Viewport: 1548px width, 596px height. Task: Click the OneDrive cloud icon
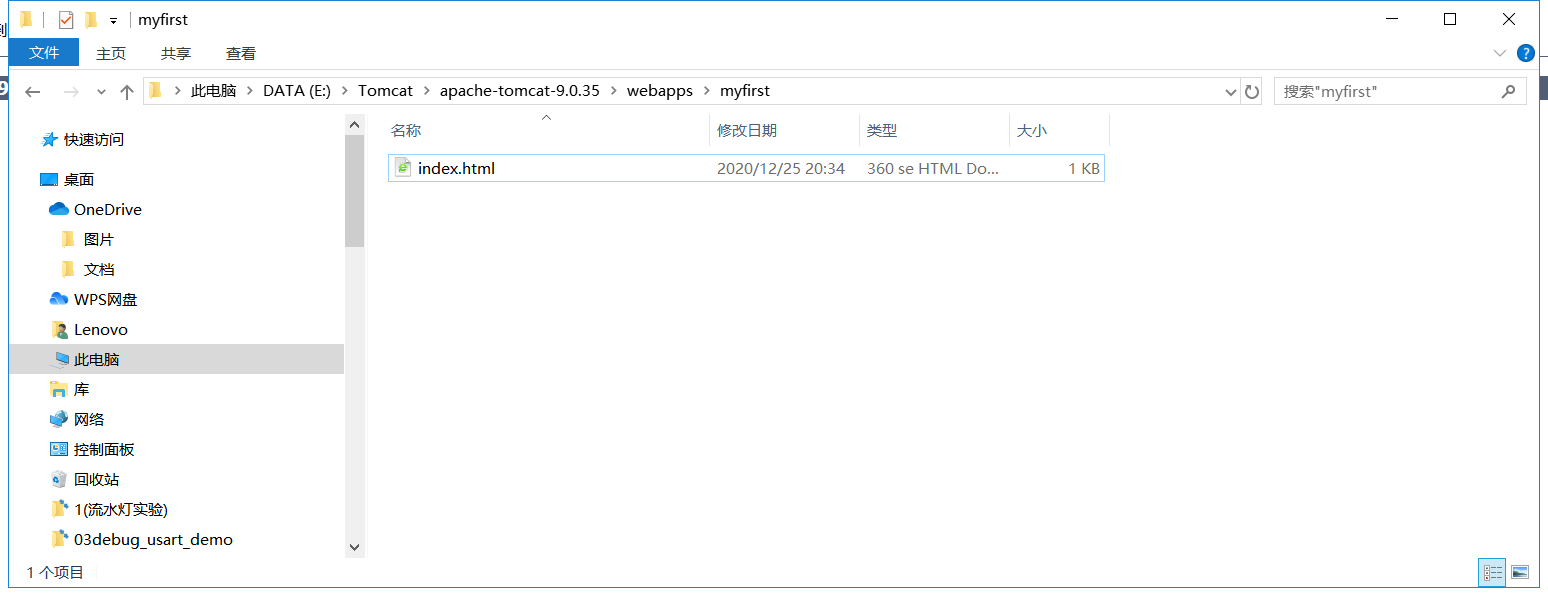(59, 209)
